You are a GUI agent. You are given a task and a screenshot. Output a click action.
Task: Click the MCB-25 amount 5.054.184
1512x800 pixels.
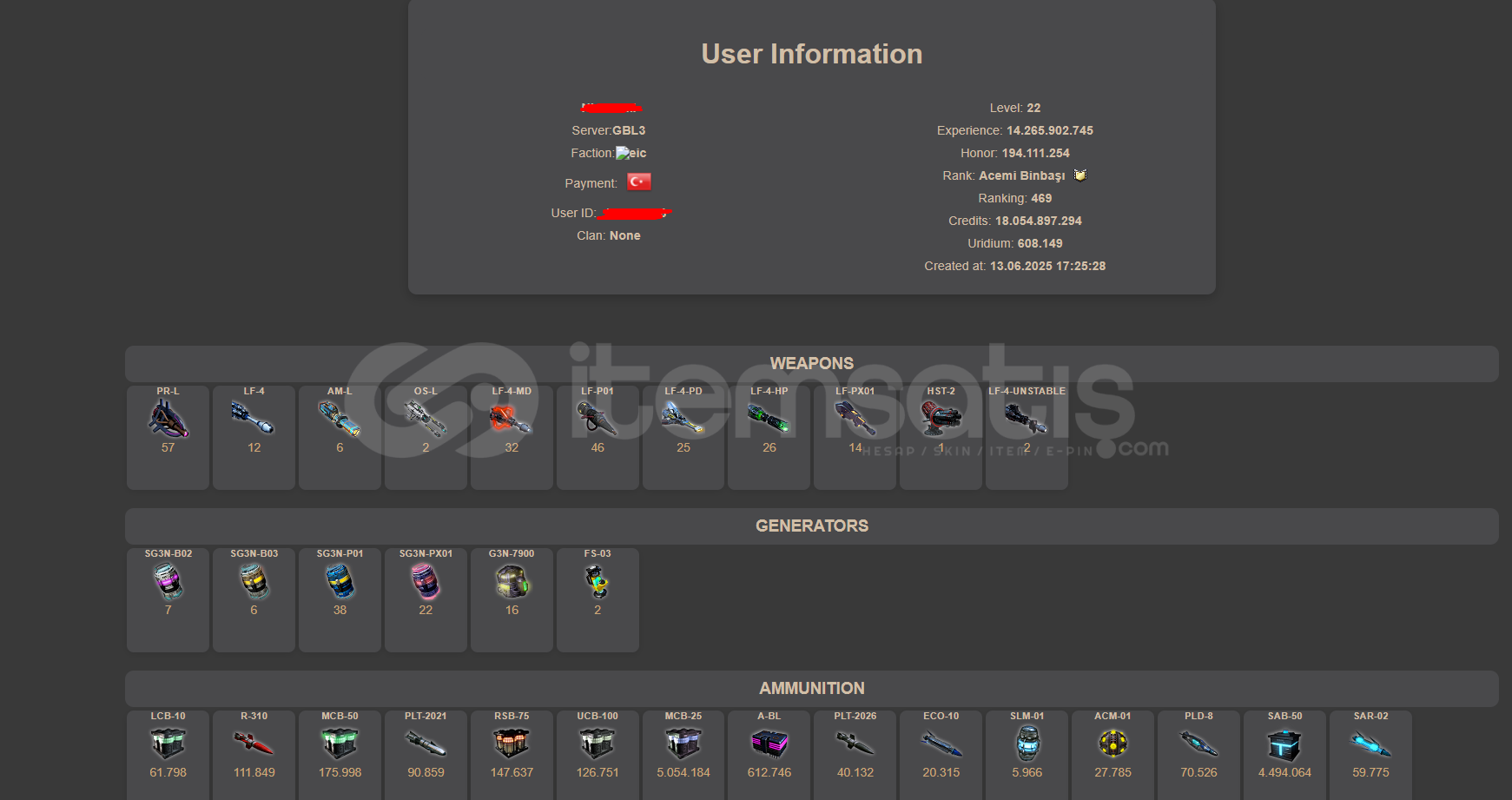[683, 772]
